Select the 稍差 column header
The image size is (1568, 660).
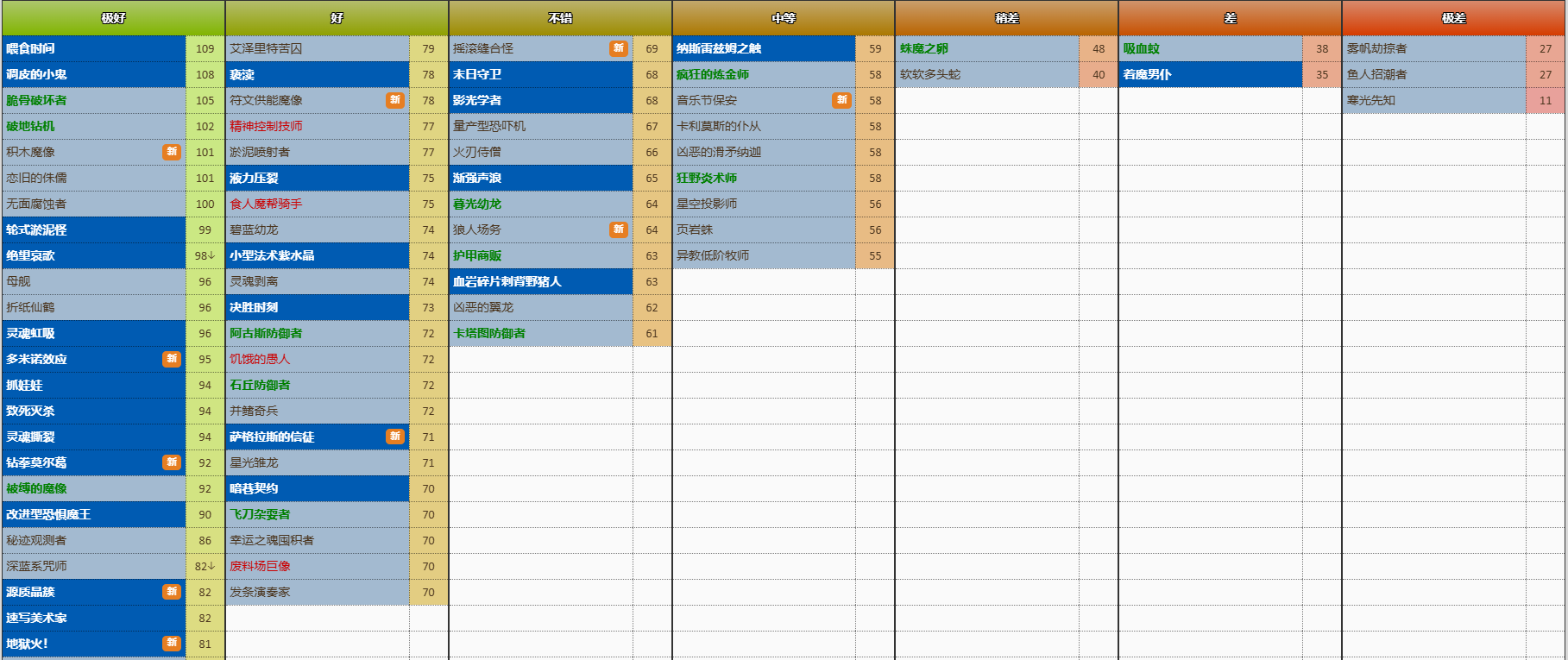tap(1007, 18)
